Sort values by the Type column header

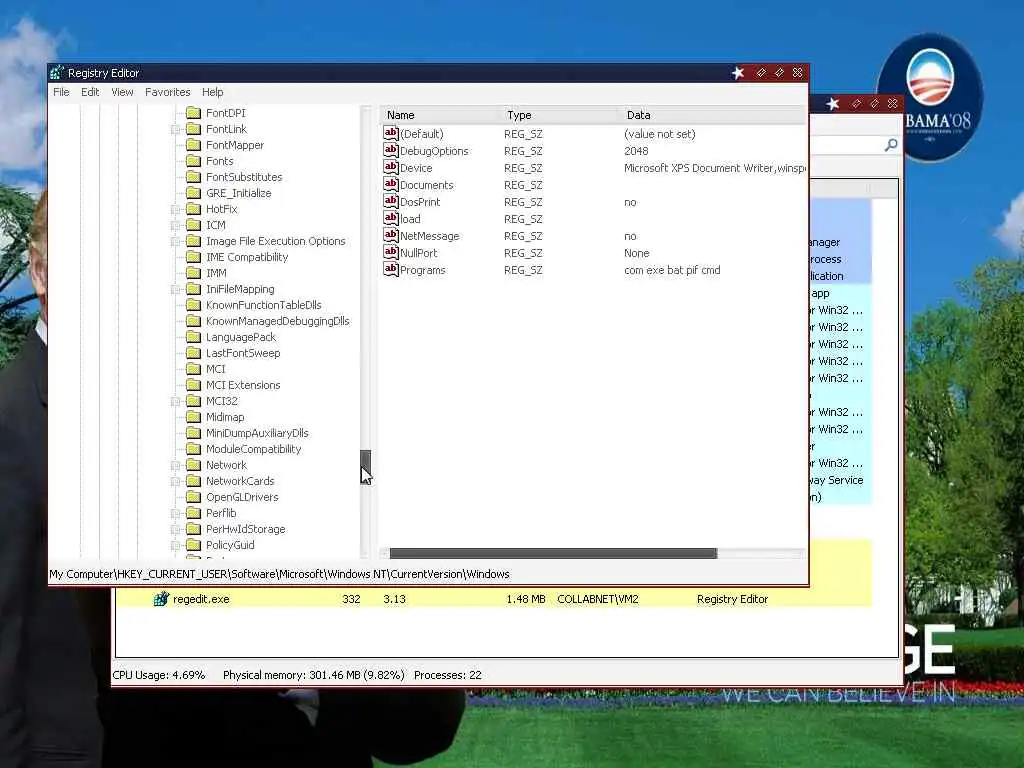point(559,115)
